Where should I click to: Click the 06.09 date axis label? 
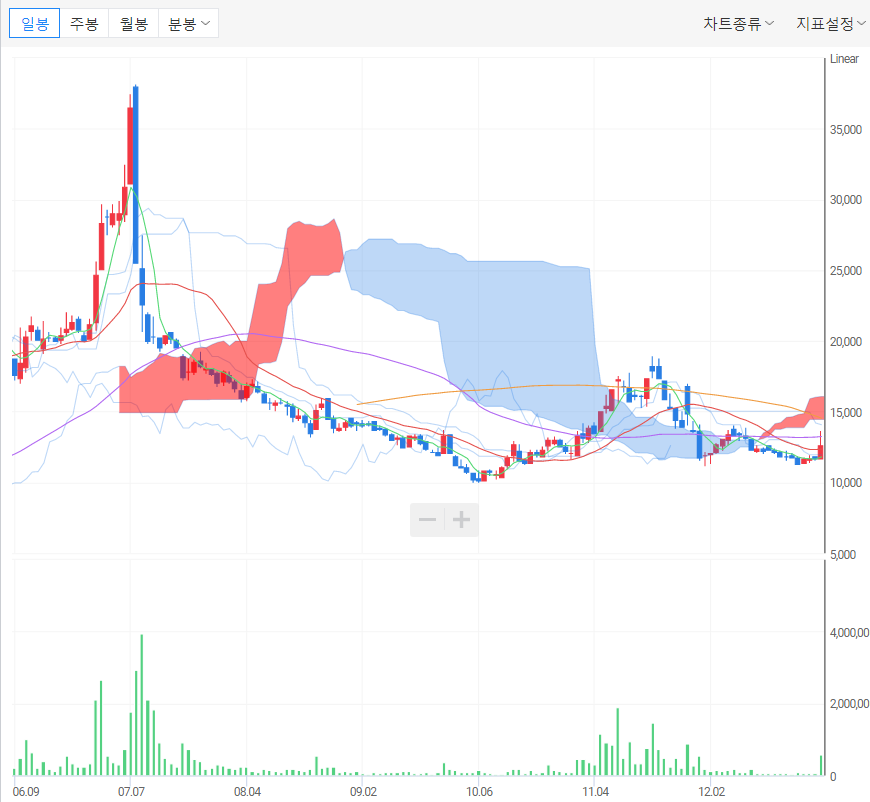26,791
